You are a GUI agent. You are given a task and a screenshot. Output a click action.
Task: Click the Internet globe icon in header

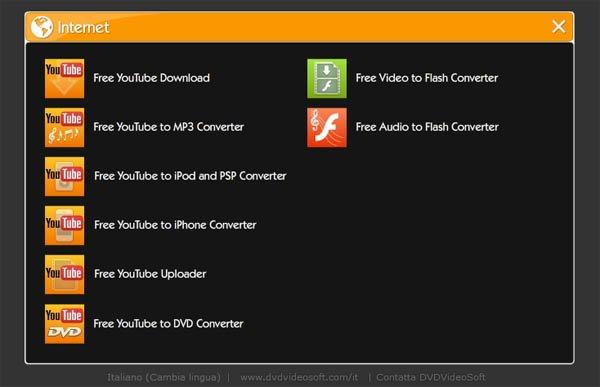[42, 27]
